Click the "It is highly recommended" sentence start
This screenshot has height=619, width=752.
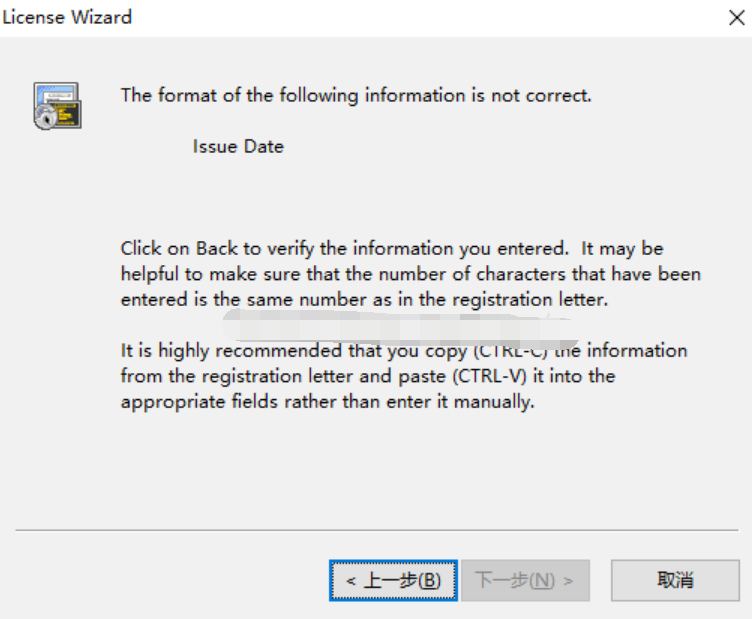tap(230, 351)
